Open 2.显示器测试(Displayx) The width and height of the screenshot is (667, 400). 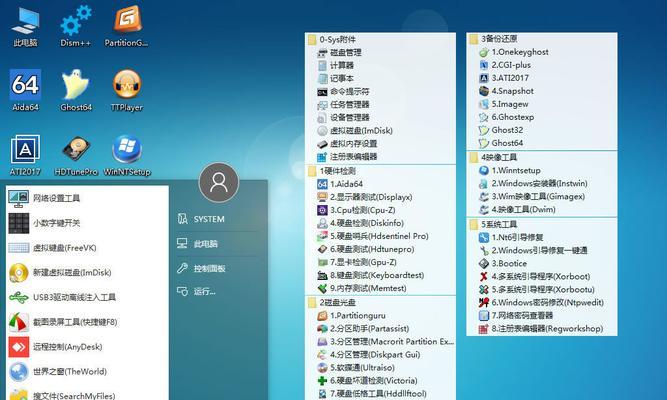coord(380,197)
